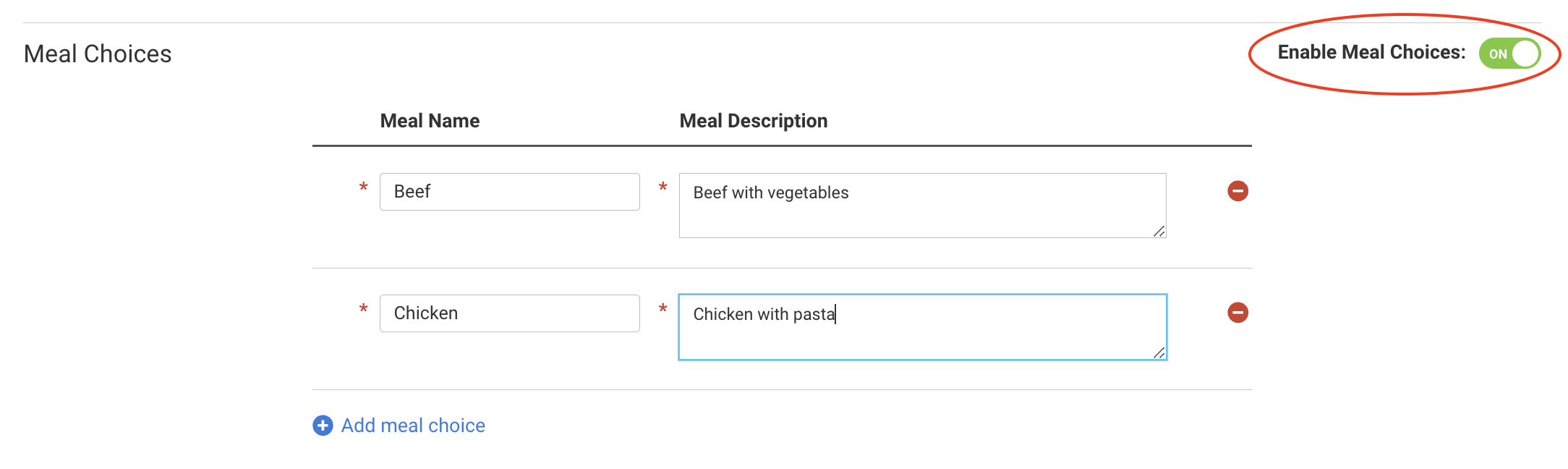Select the Meal Description column header

point(753,121)
